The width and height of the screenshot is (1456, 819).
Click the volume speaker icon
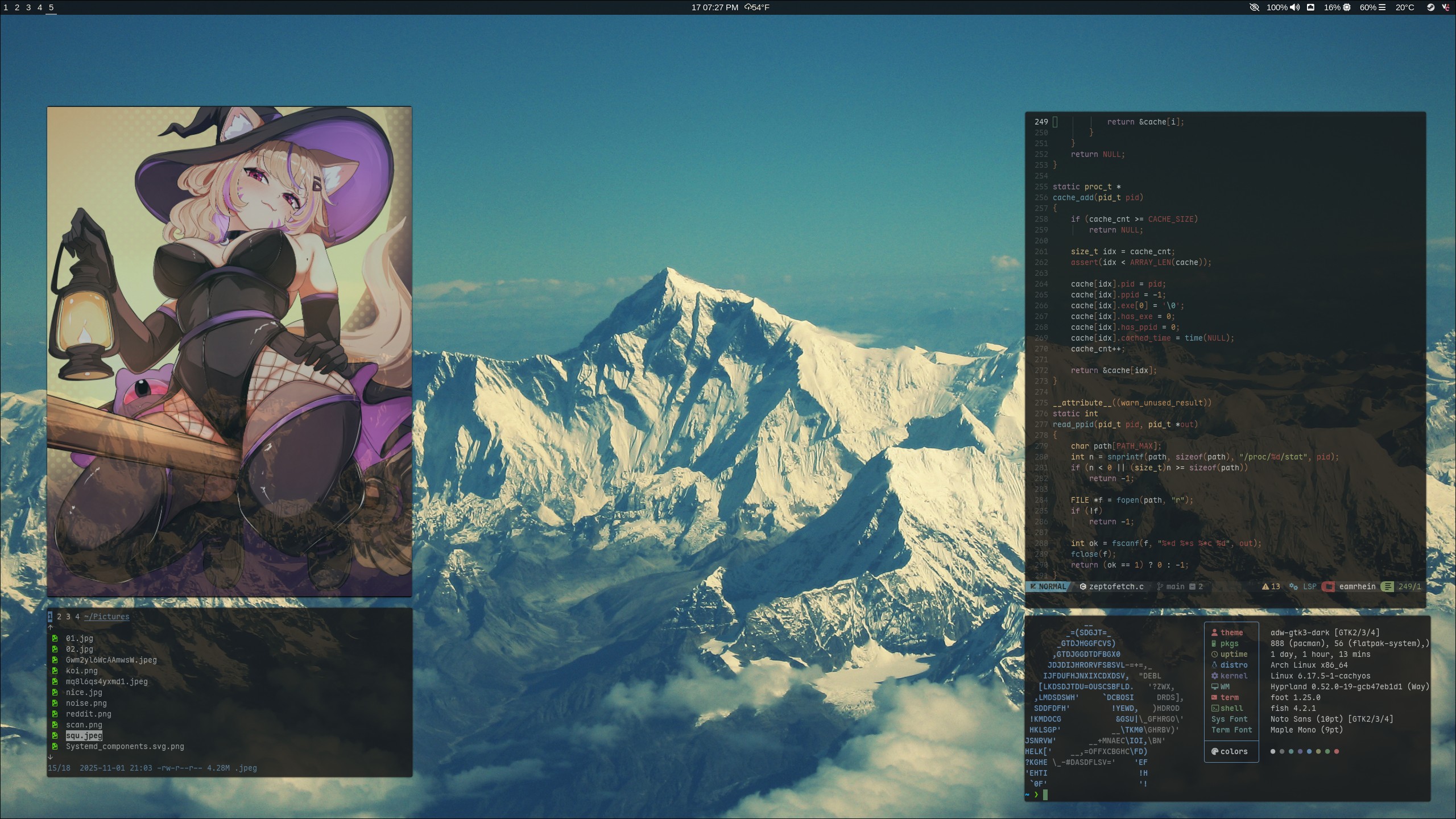pyautogui.click(x=1295, y=7)
